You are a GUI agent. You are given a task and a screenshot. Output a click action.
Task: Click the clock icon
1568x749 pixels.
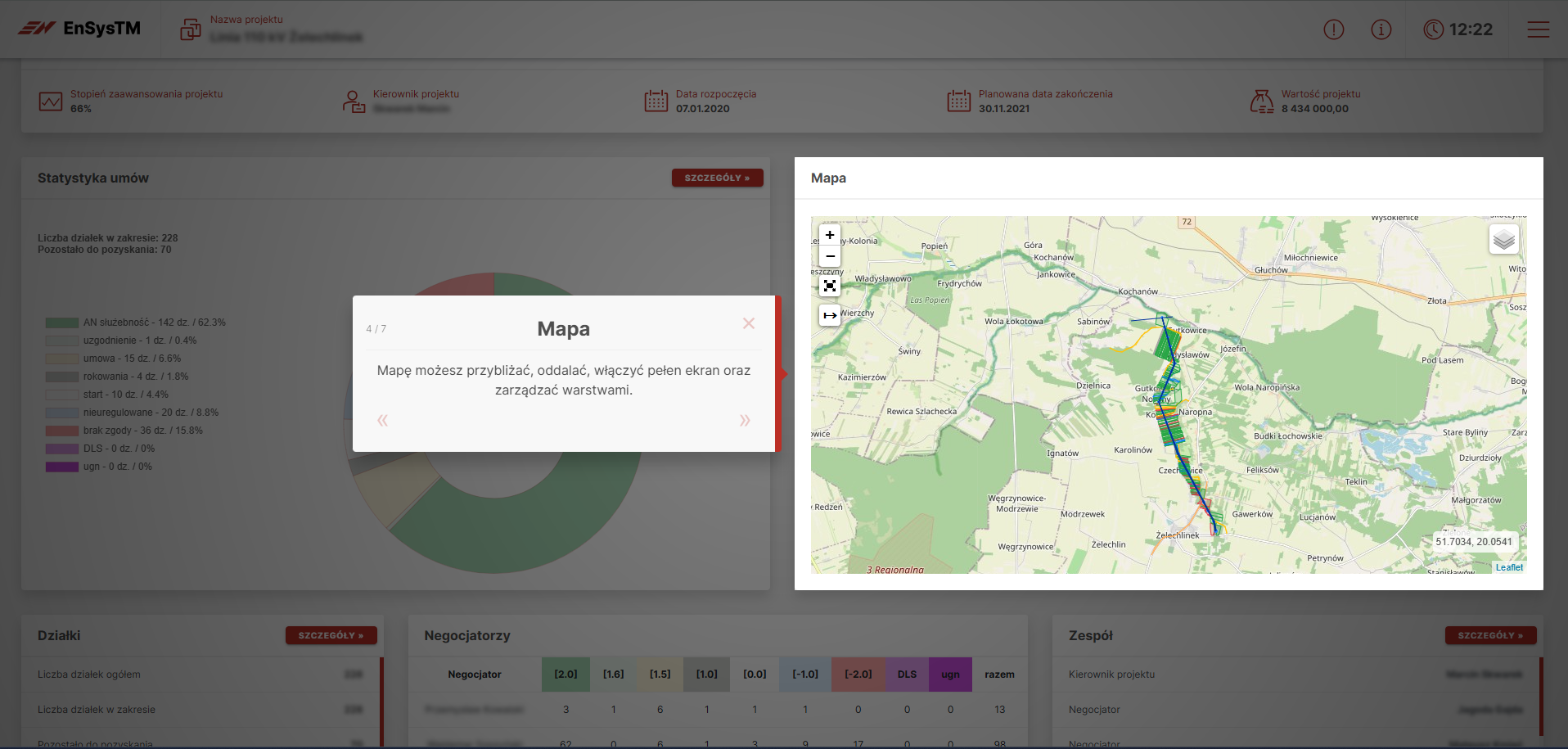tap(1433, 29)
